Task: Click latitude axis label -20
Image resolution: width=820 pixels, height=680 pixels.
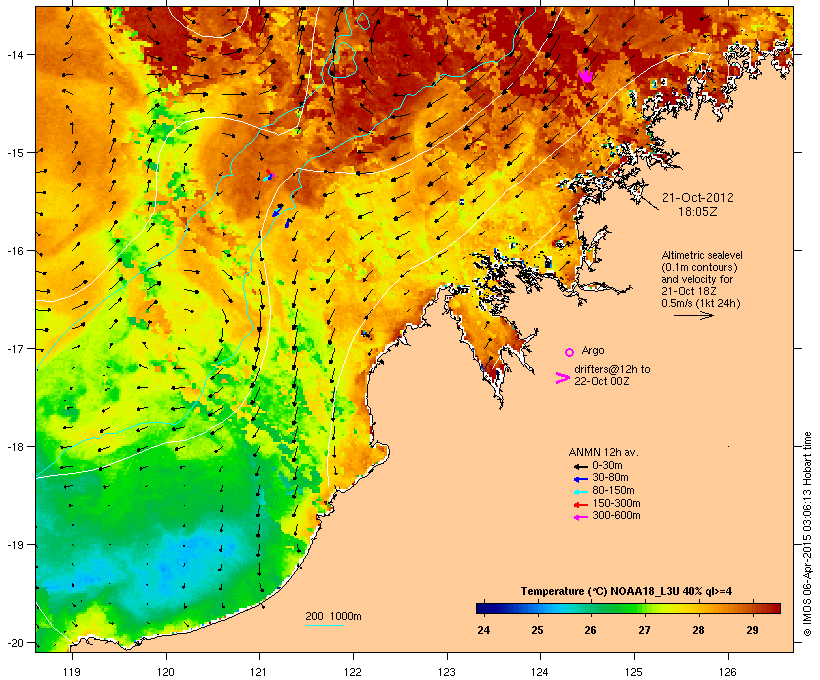Action: 15,642
